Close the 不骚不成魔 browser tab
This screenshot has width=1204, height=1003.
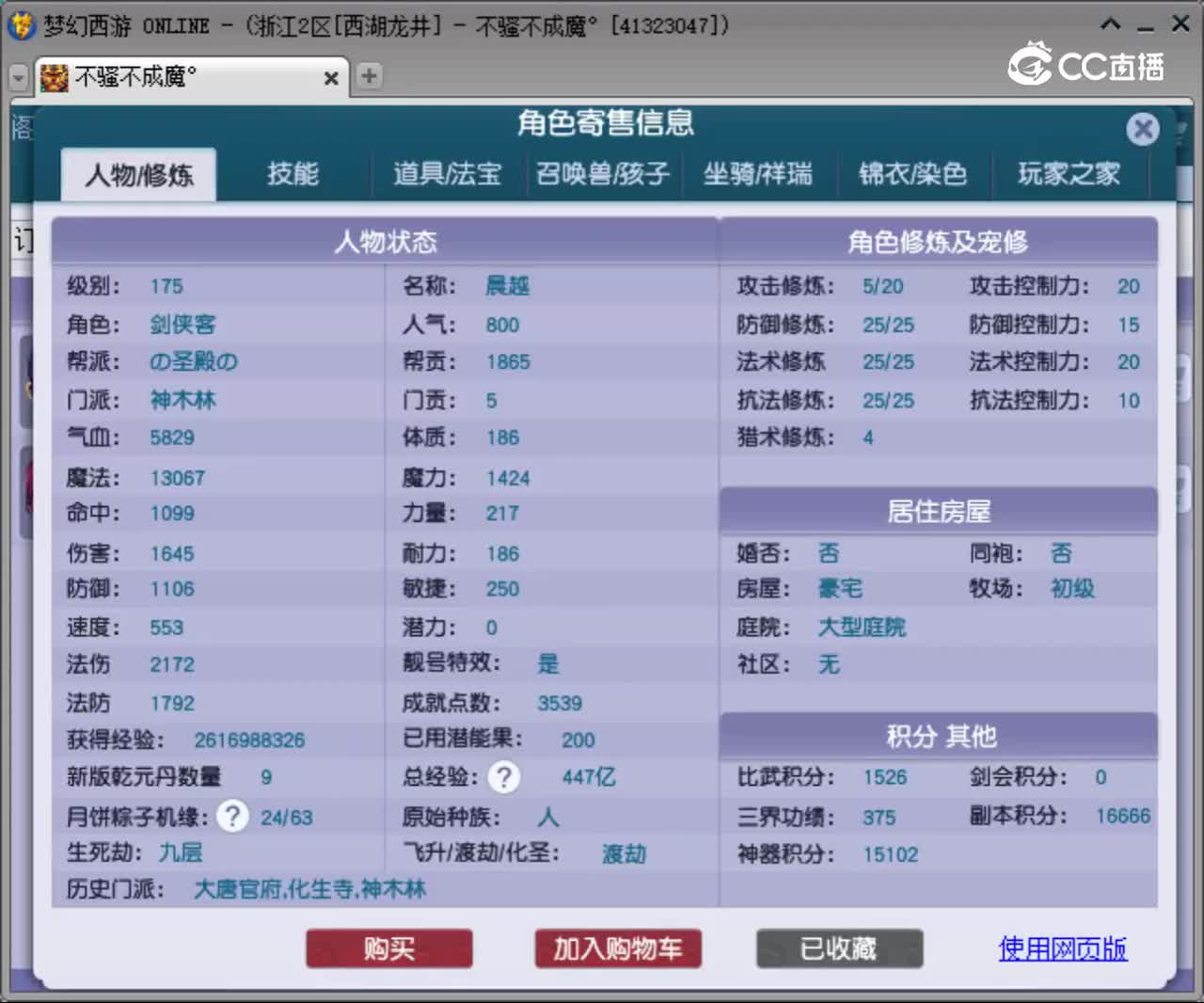[331, 78]
